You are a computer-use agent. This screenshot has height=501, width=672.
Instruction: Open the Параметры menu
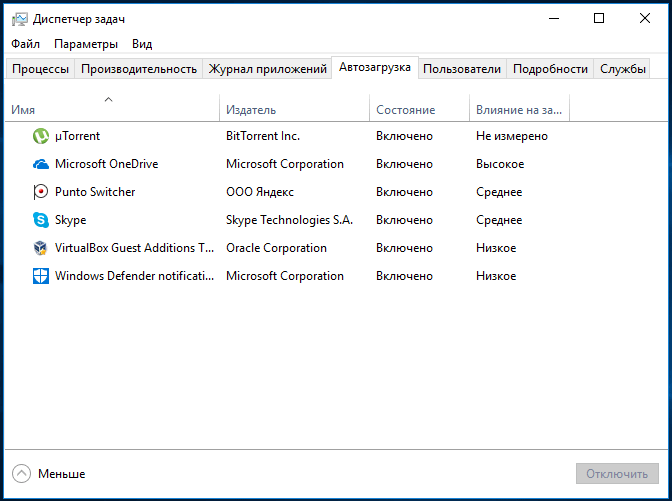click(86, 44)
